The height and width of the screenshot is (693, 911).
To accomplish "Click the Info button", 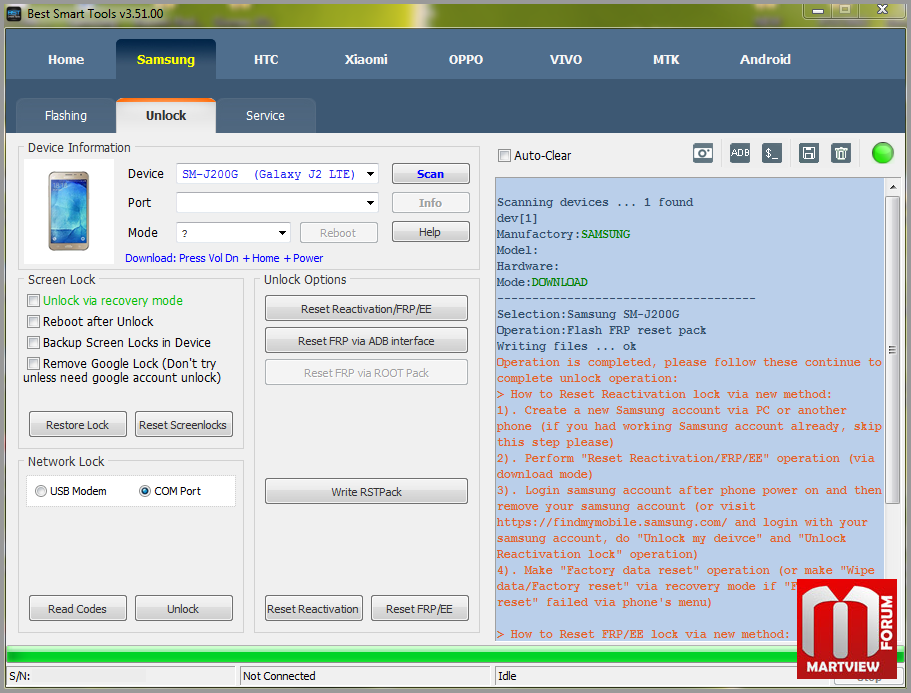I will tap(431, 203).
